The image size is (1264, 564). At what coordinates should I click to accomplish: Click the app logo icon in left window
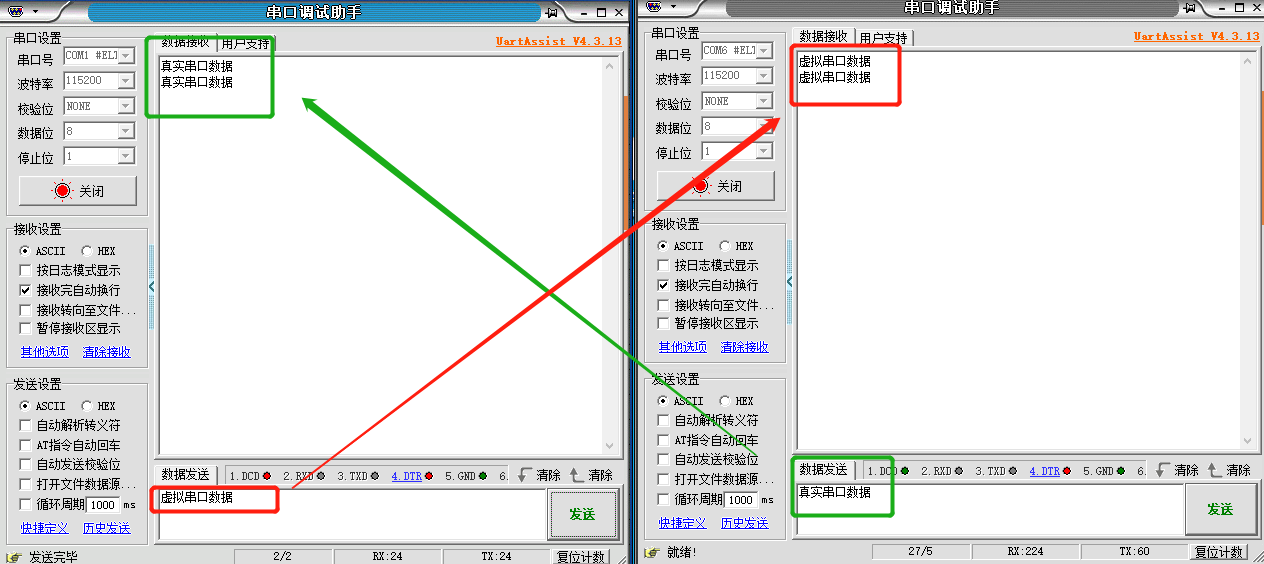coord(17,12)
